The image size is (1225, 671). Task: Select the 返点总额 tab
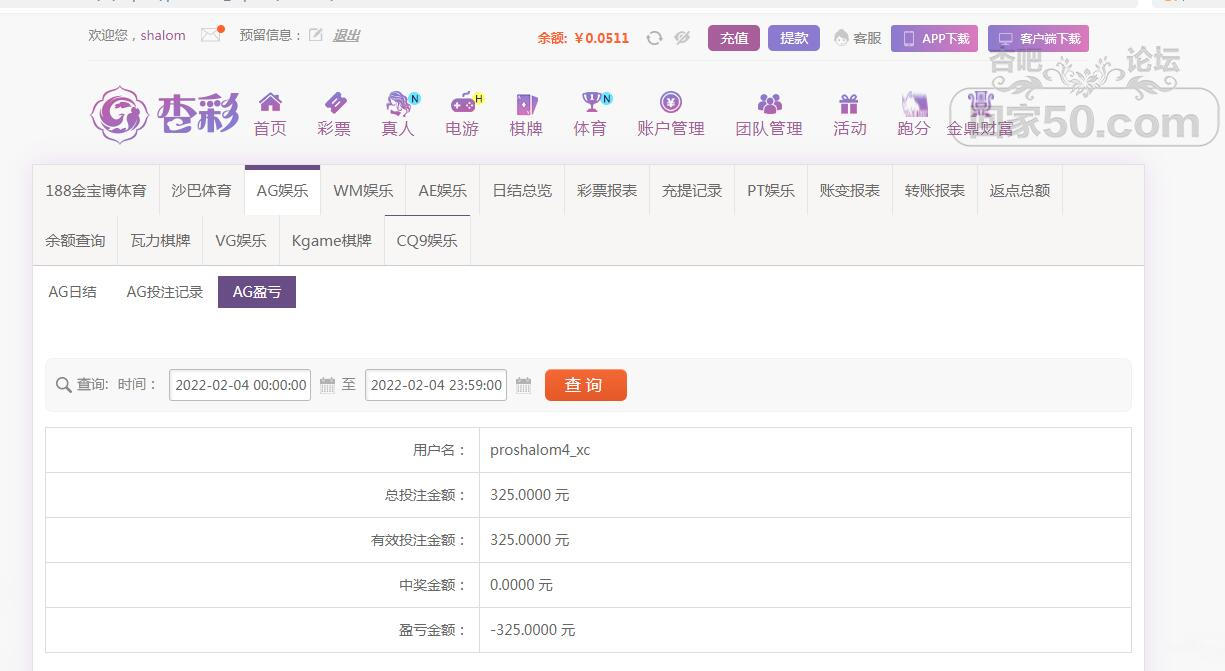[1020, 190]
